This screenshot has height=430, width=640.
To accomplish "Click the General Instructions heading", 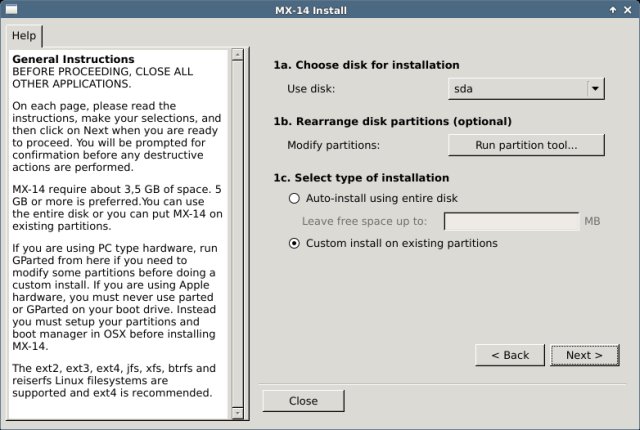I will click(73, 60).
